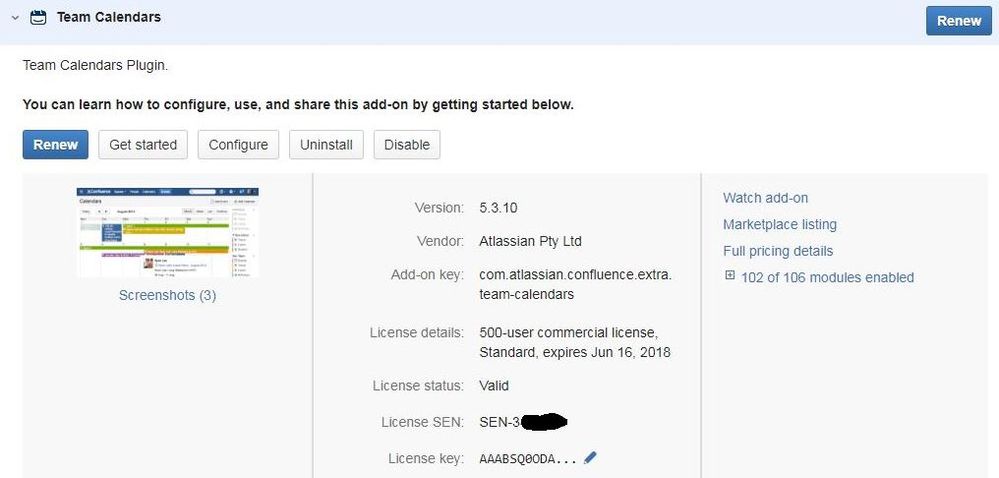Screen dimensions: 999x478
Task: Click the Renew button beside Get started
Action: click(55, 145)
